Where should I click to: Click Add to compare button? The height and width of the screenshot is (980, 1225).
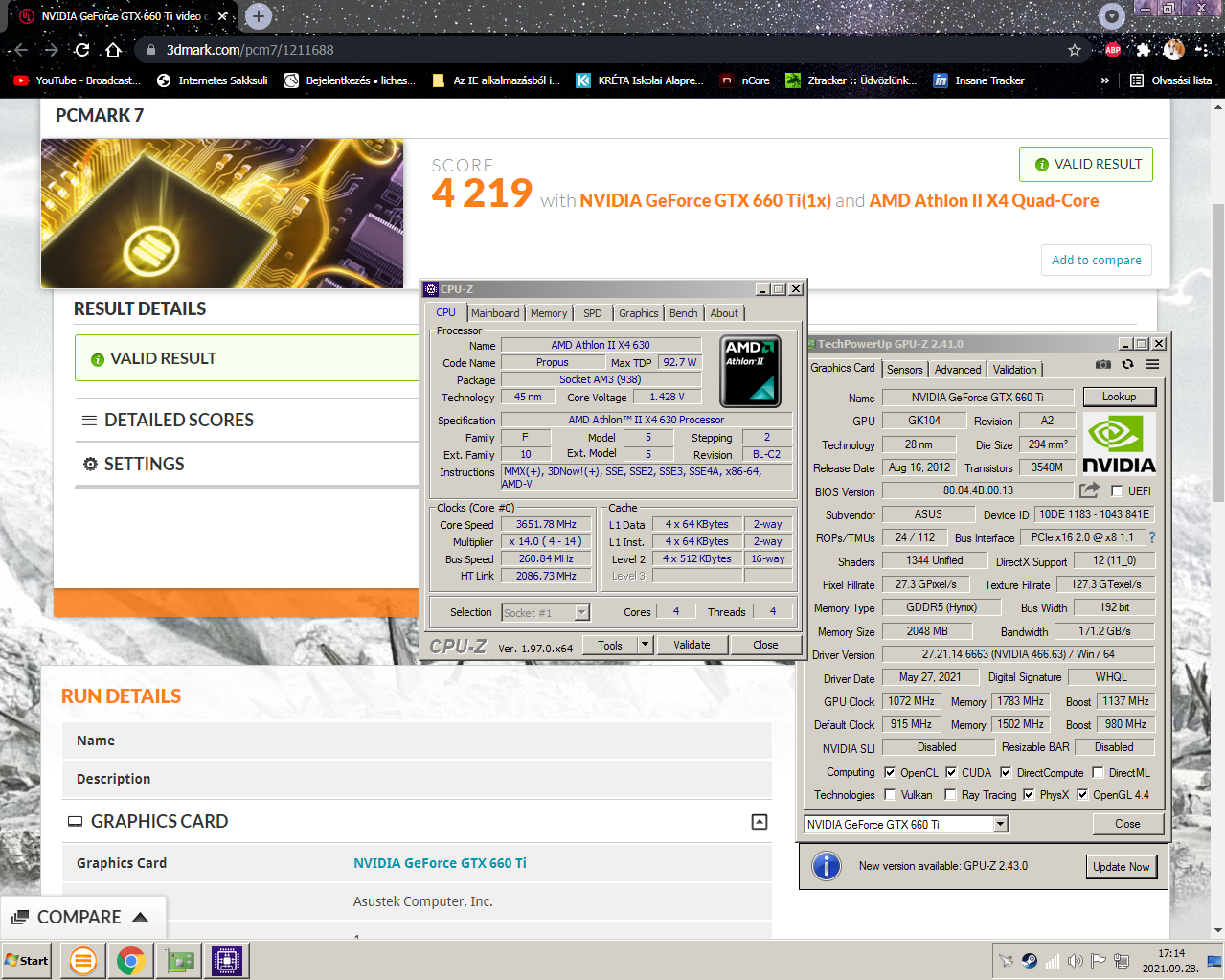pos(1096,260)
